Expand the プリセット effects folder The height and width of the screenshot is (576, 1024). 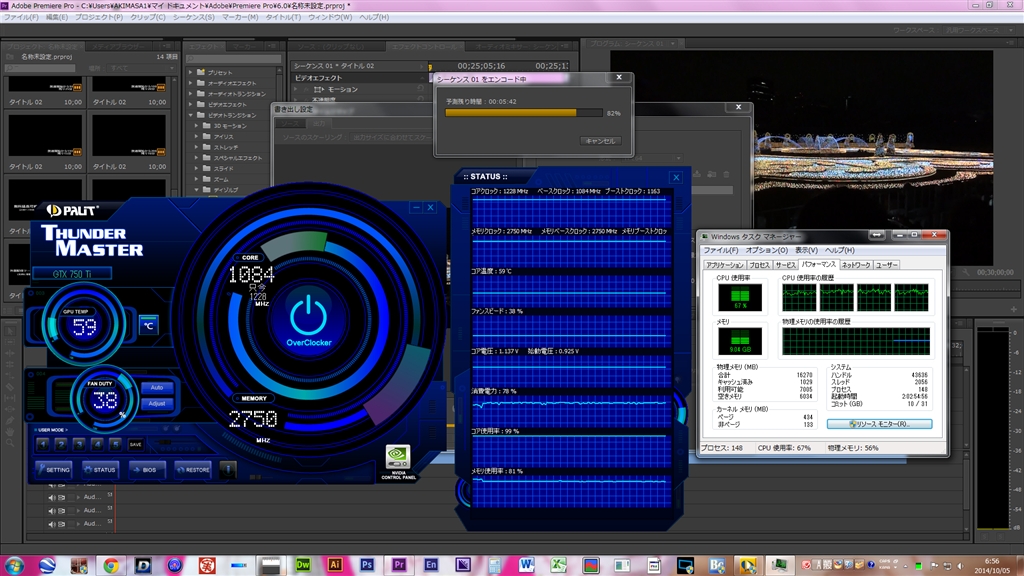191,73
